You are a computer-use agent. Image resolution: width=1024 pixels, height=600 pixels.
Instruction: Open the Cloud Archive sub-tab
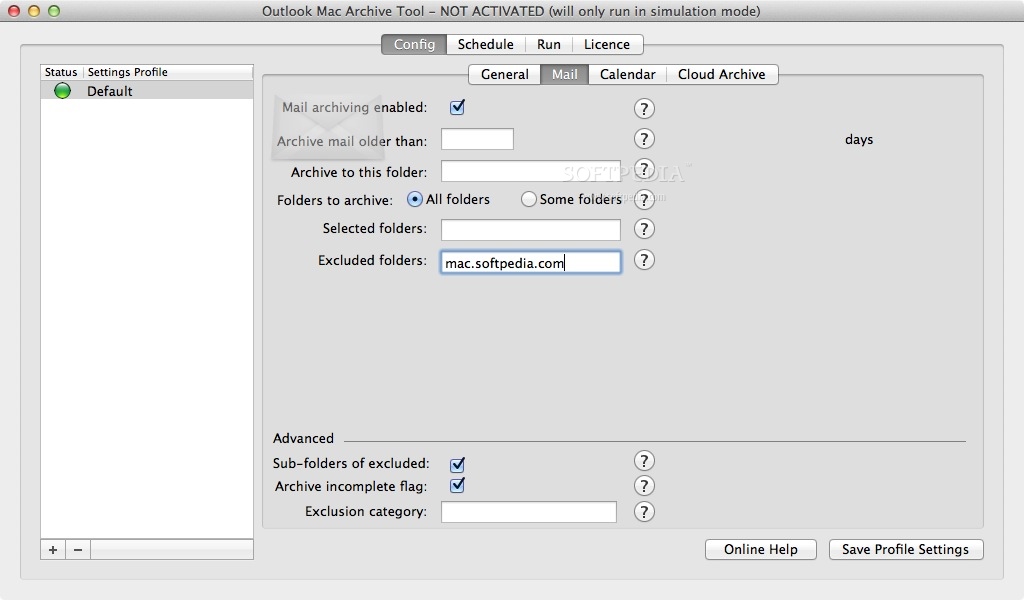[722, 74]
